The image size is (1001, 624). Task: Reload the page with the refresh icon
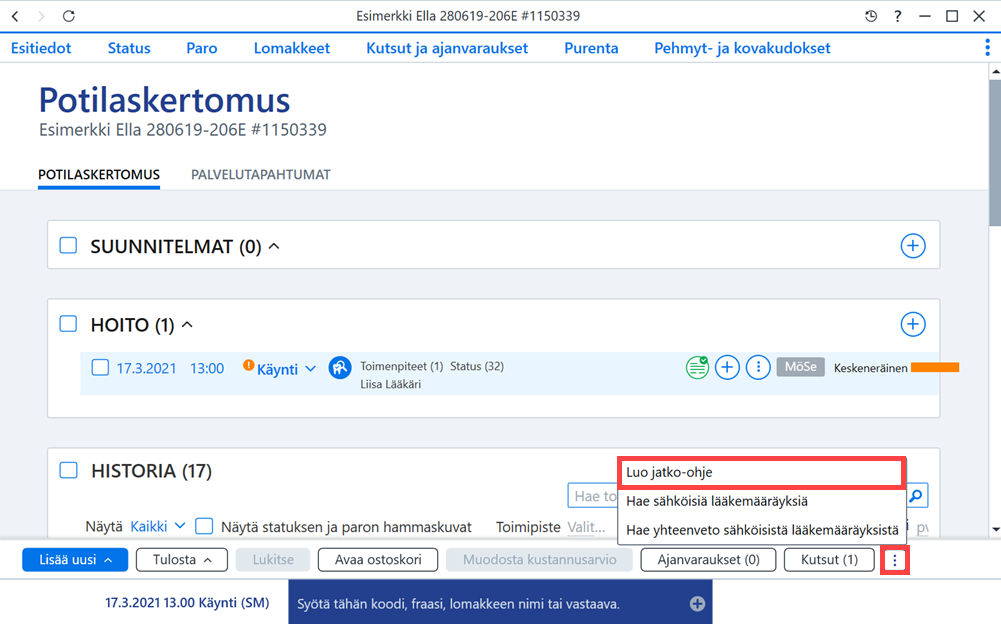pos(69,17)
